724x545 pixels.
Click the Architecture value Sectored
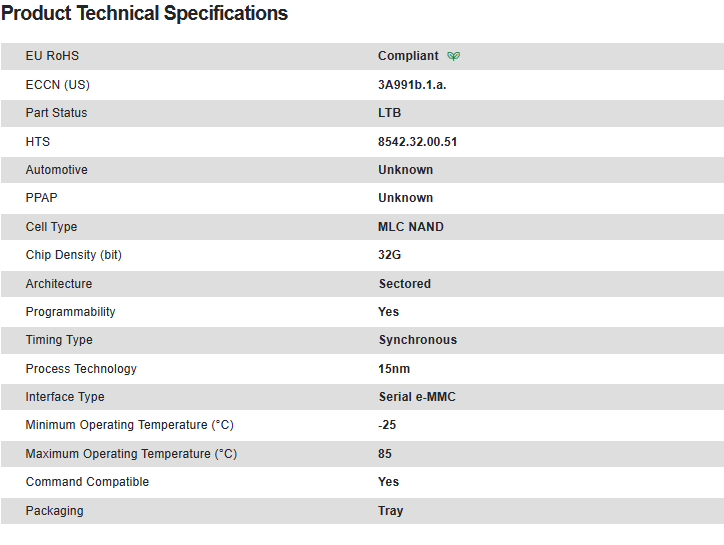point(404,284)
